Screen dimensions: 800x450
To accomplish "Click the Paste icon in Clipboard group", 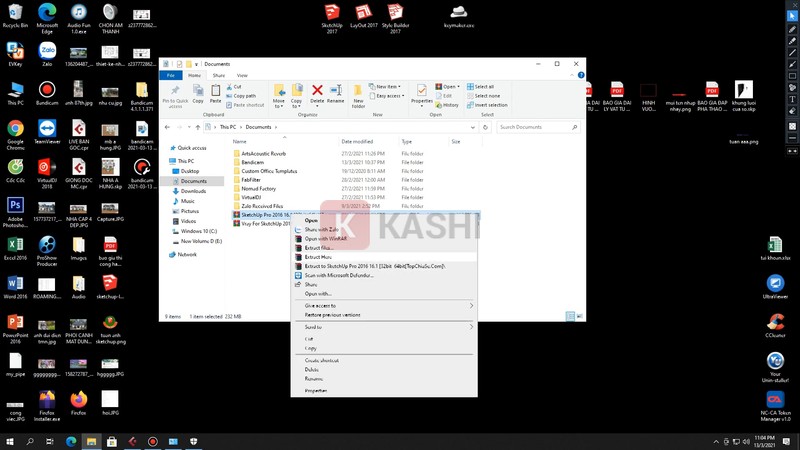I will click(216, 94).
